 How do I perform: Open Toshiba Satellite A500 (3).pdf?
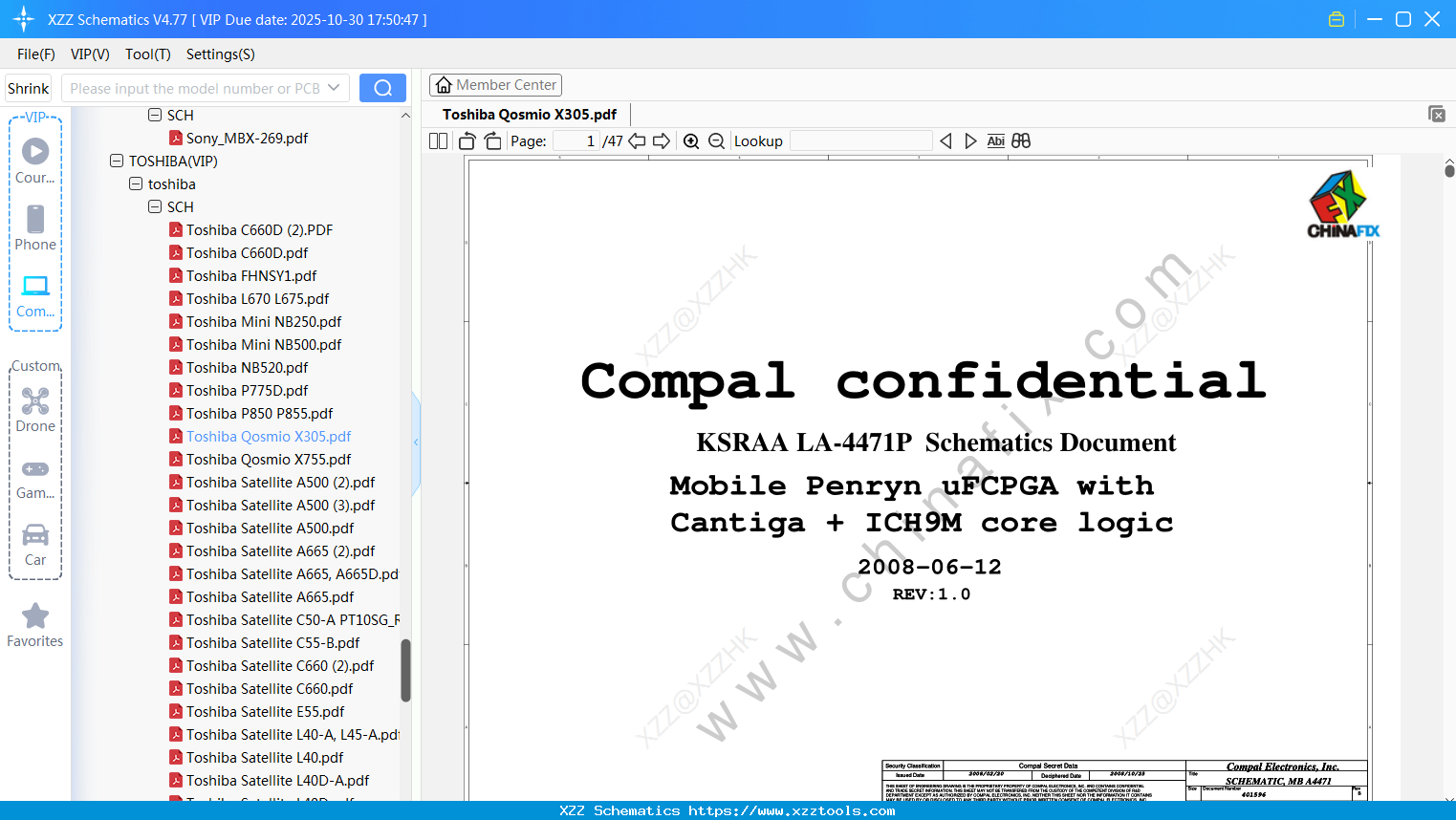280,506
